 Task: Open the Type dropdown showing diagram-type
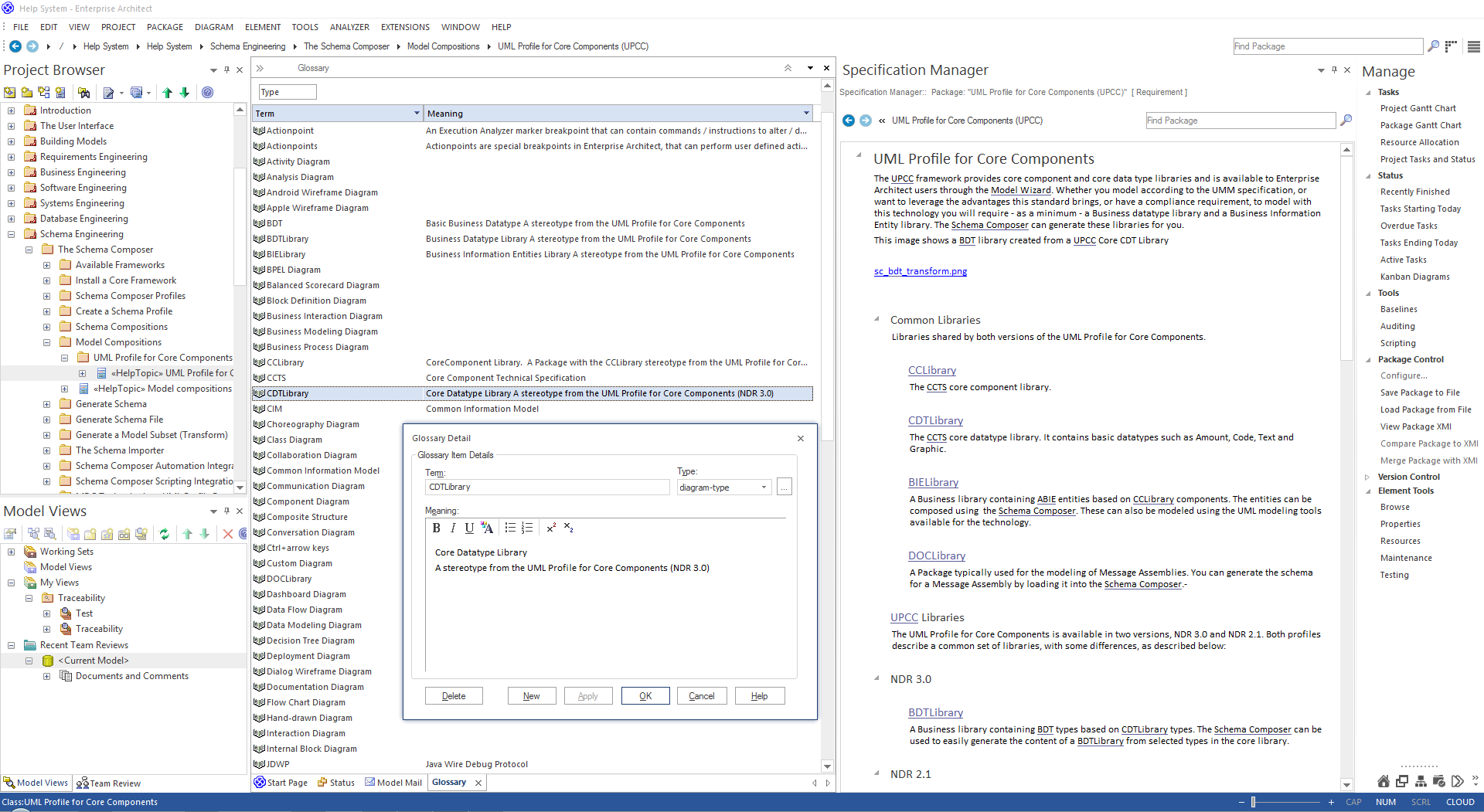[x=764, y=488]
